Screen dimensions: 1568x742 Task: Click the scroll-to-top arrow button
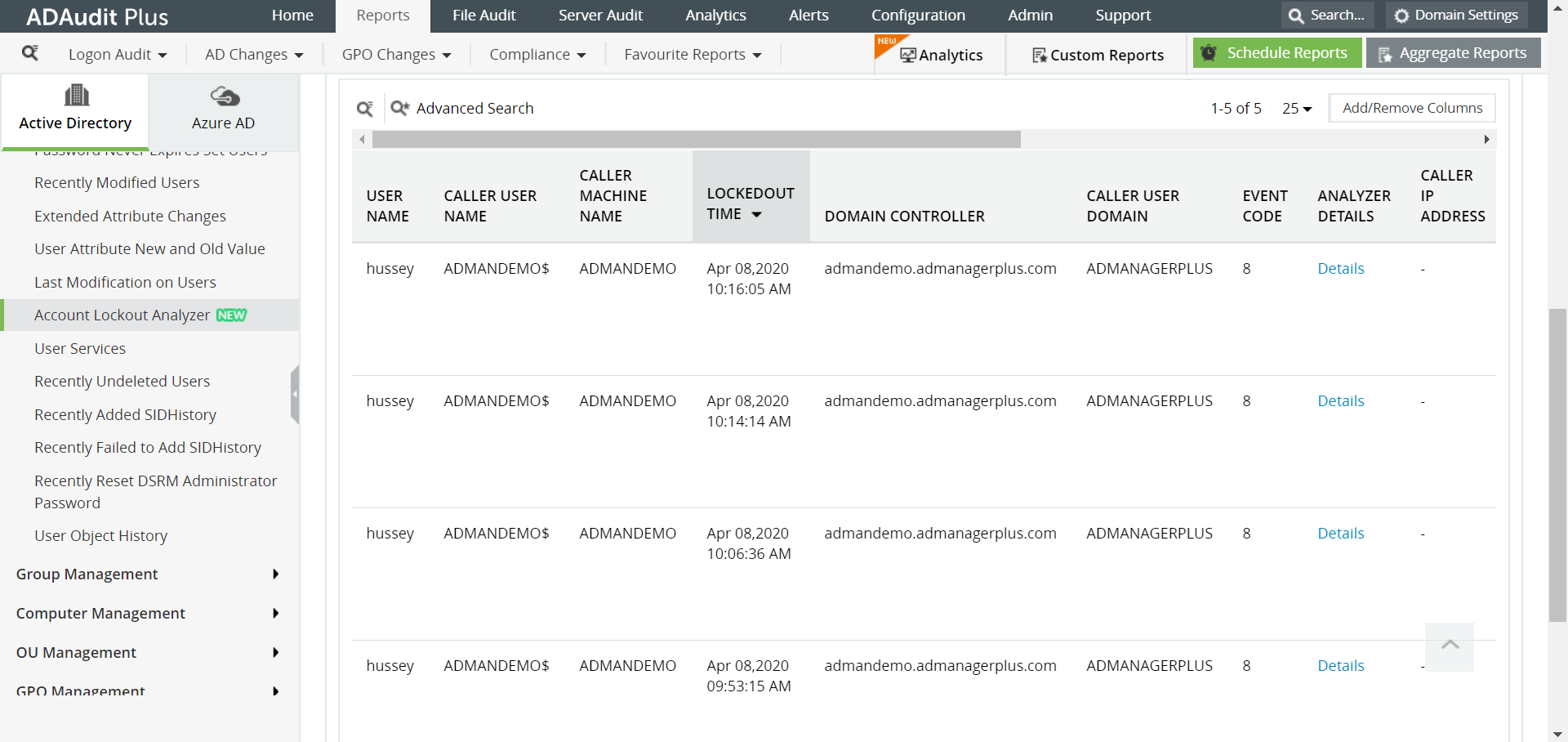pos(1450,646)
